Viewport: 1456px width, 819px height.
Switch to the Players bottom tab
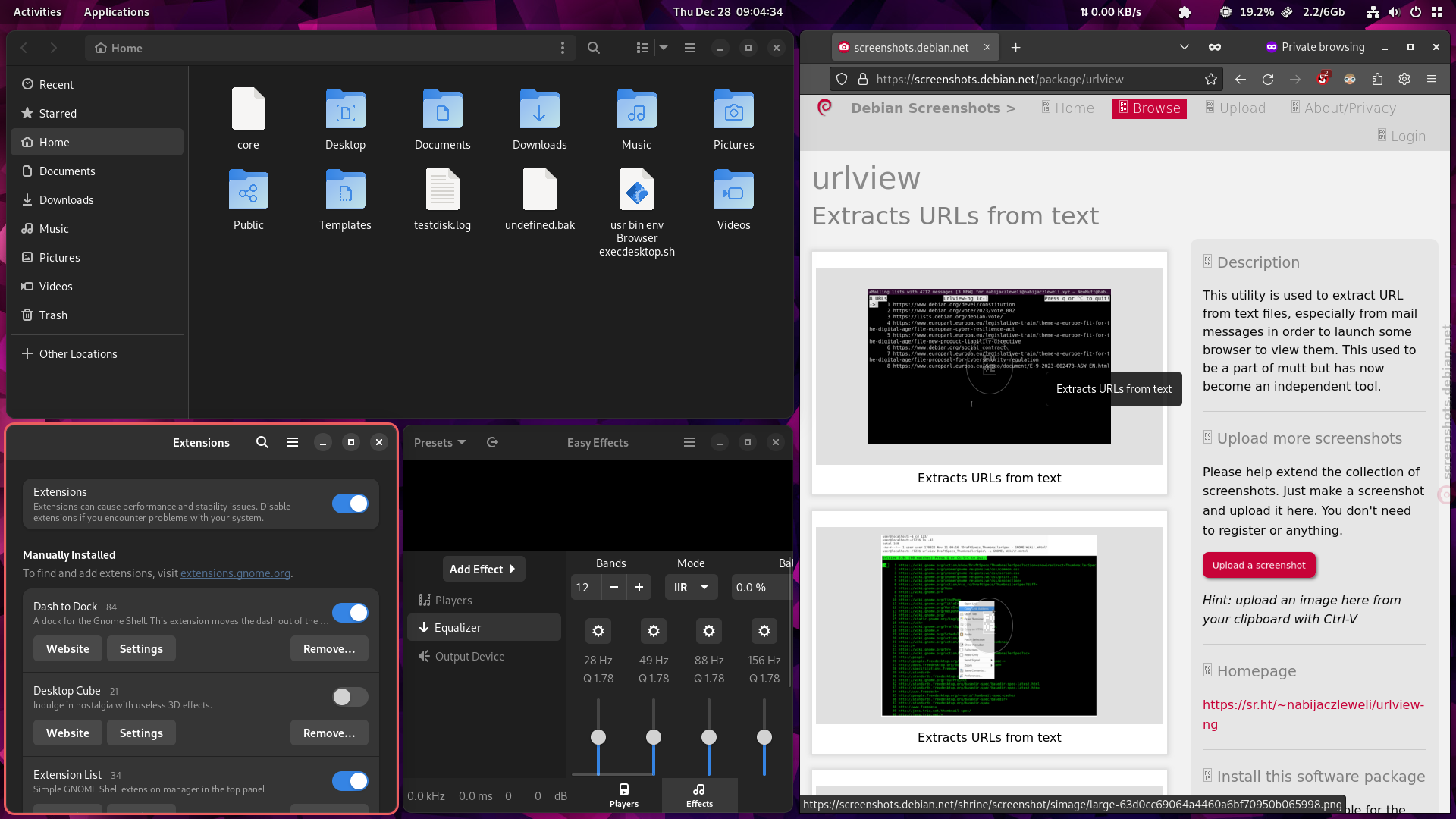point(624,795)
